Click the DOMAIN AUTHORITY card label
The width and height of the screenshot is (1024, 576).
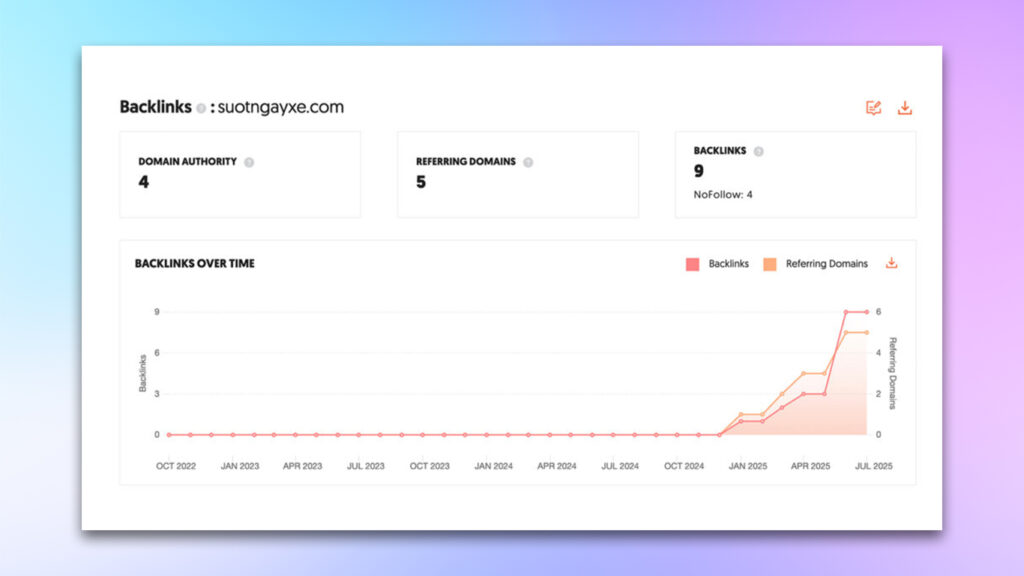pyautogui.click(x=187, y=161)
